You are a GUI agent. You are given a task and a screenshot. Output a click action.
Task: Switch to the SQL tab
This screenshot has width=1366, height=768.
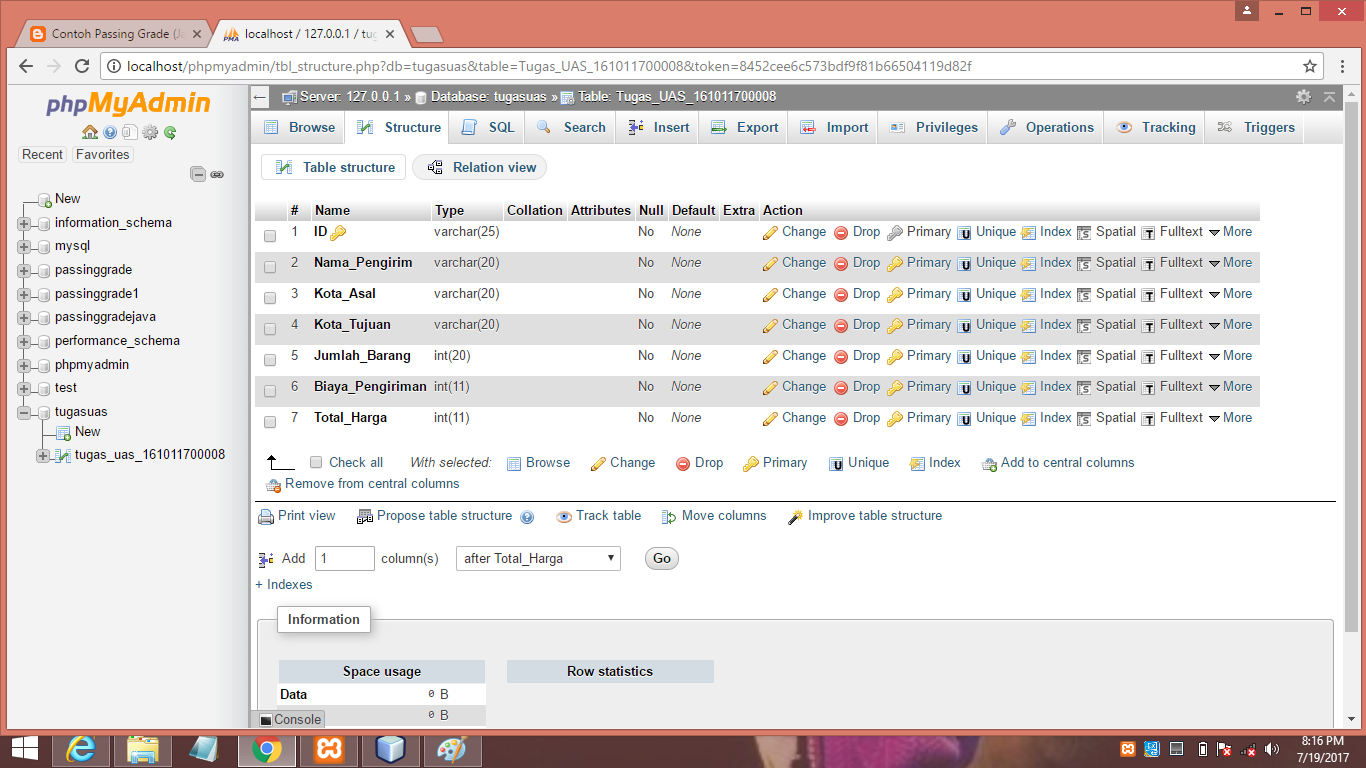tap(487, 127)
